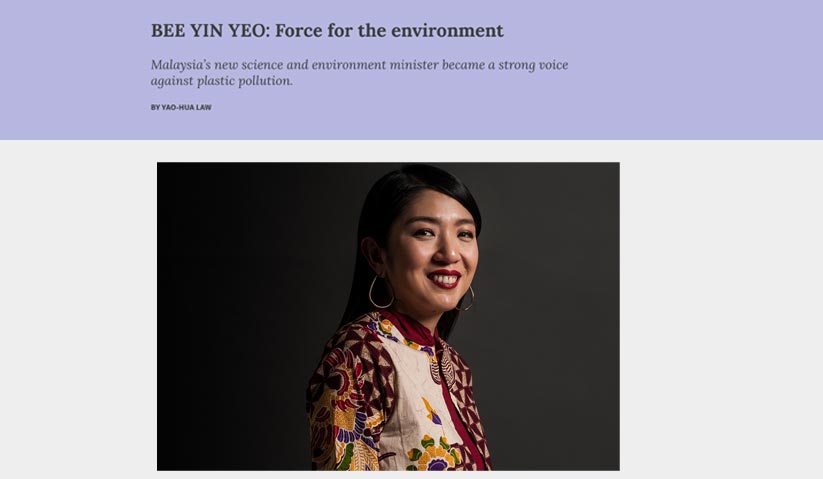Image resolution: width=823 pixels, height=479 pixels.
Task: Click the phrase "plastic pollution" in the subtitle
Action: pos(245,81)
